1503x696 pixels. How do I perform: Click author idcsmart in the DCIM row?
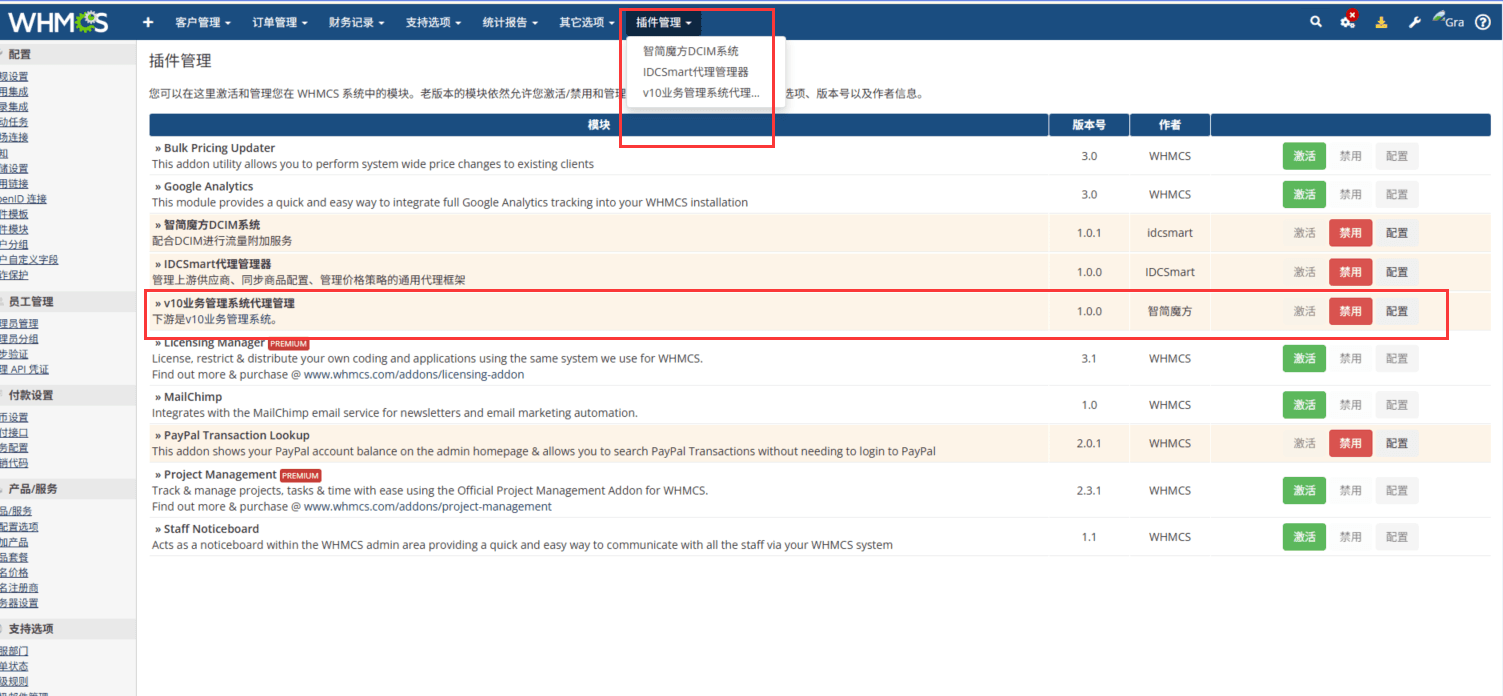(1170, 233)
